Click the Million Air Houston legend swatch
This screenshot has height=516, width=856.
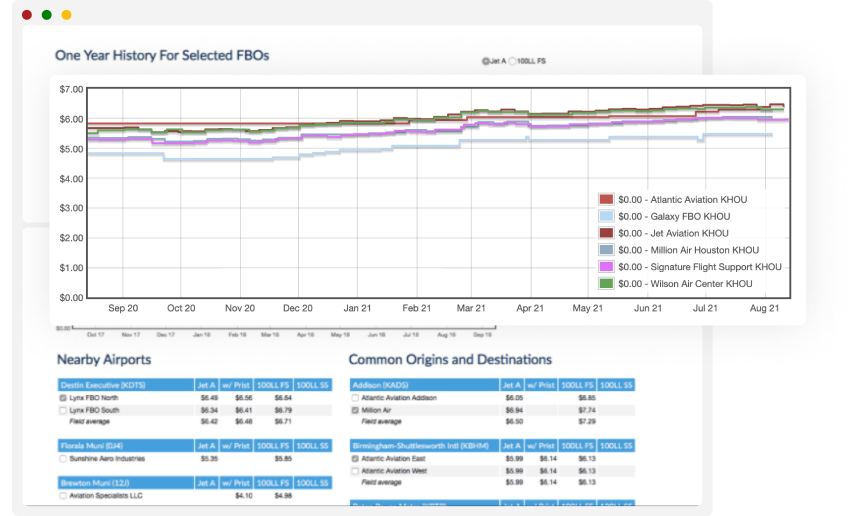coord(606,250)
